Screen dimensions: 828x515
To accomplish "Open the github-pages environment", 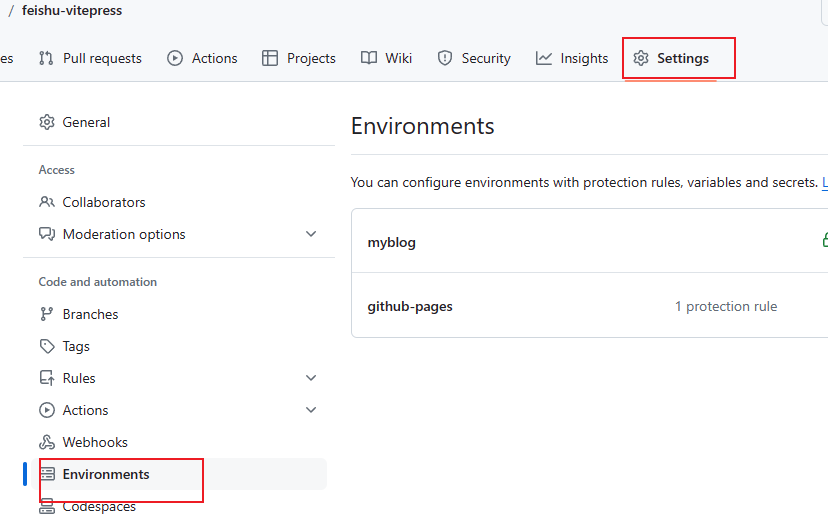I will 410,306.
